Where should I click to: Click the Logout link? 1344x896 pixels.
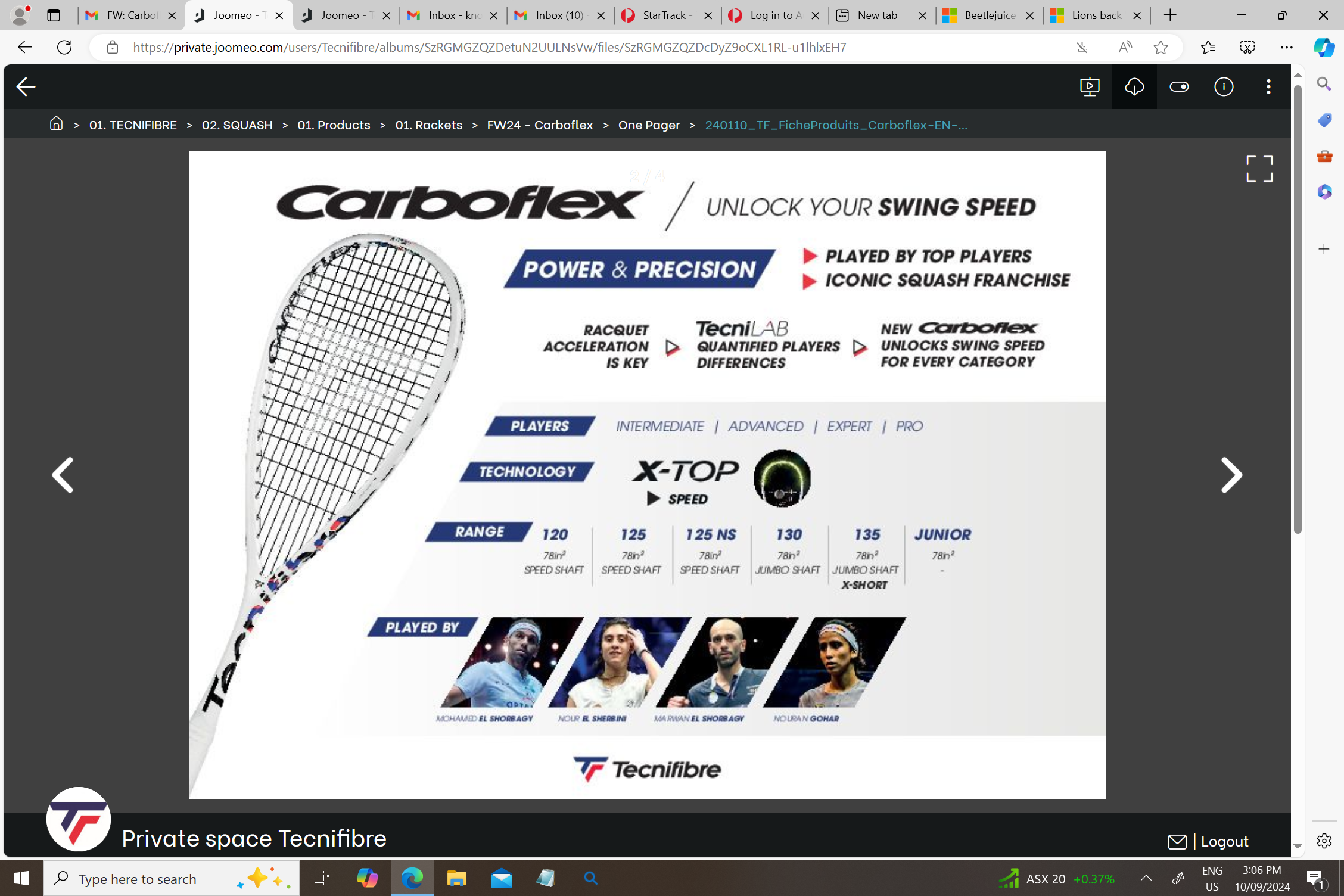[x=1224, y=841]
